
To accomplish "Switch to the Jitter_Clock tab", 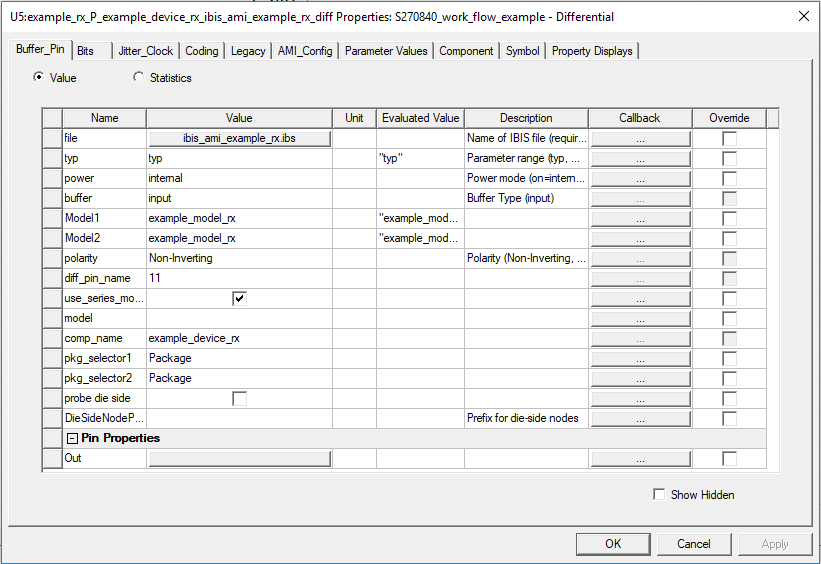I will pyautogui.click(x=144, y=51).
